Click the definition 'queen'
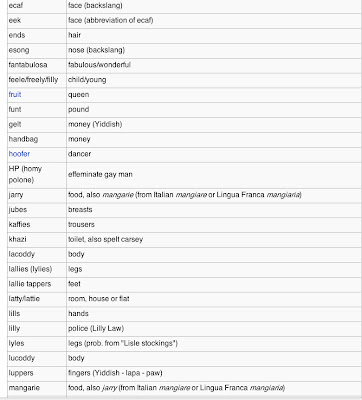 point(78,95)
